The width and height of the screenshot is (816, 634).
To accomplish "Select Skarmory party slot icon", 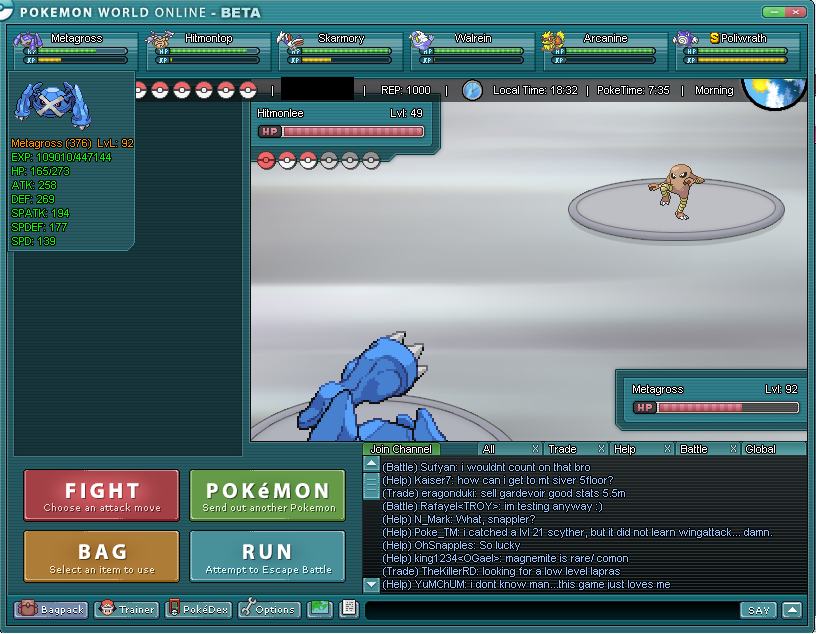I will click(x=290, y=41).
